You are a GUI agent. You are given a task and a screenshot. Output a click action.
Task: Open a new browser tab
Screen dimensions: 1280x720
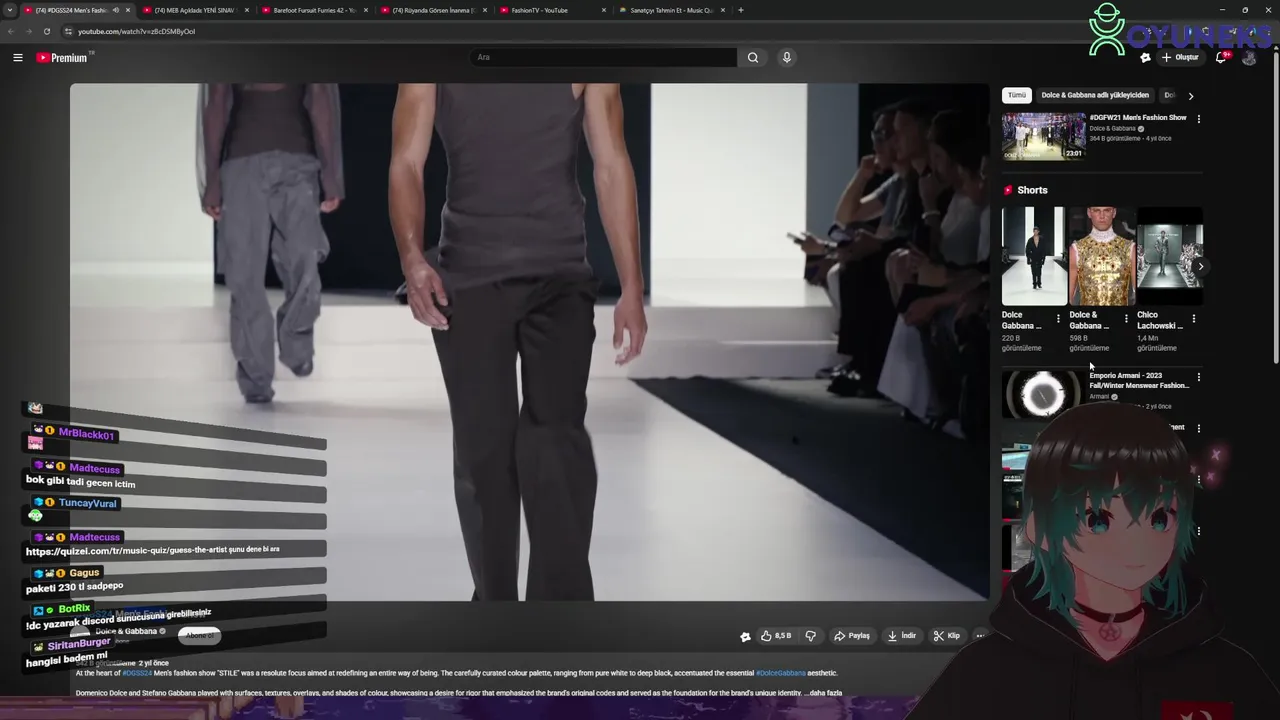pyautogui.click(x=740, y=10)
